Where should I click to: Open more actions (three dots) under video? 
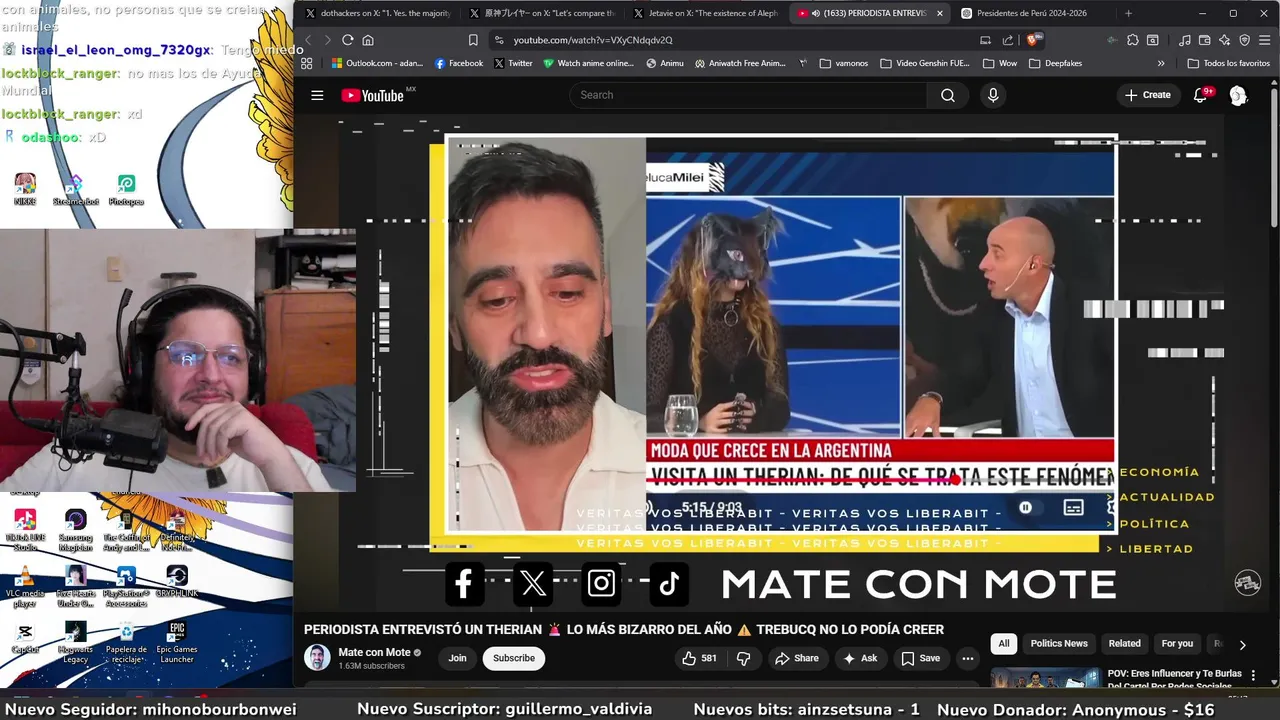(967, 658)
